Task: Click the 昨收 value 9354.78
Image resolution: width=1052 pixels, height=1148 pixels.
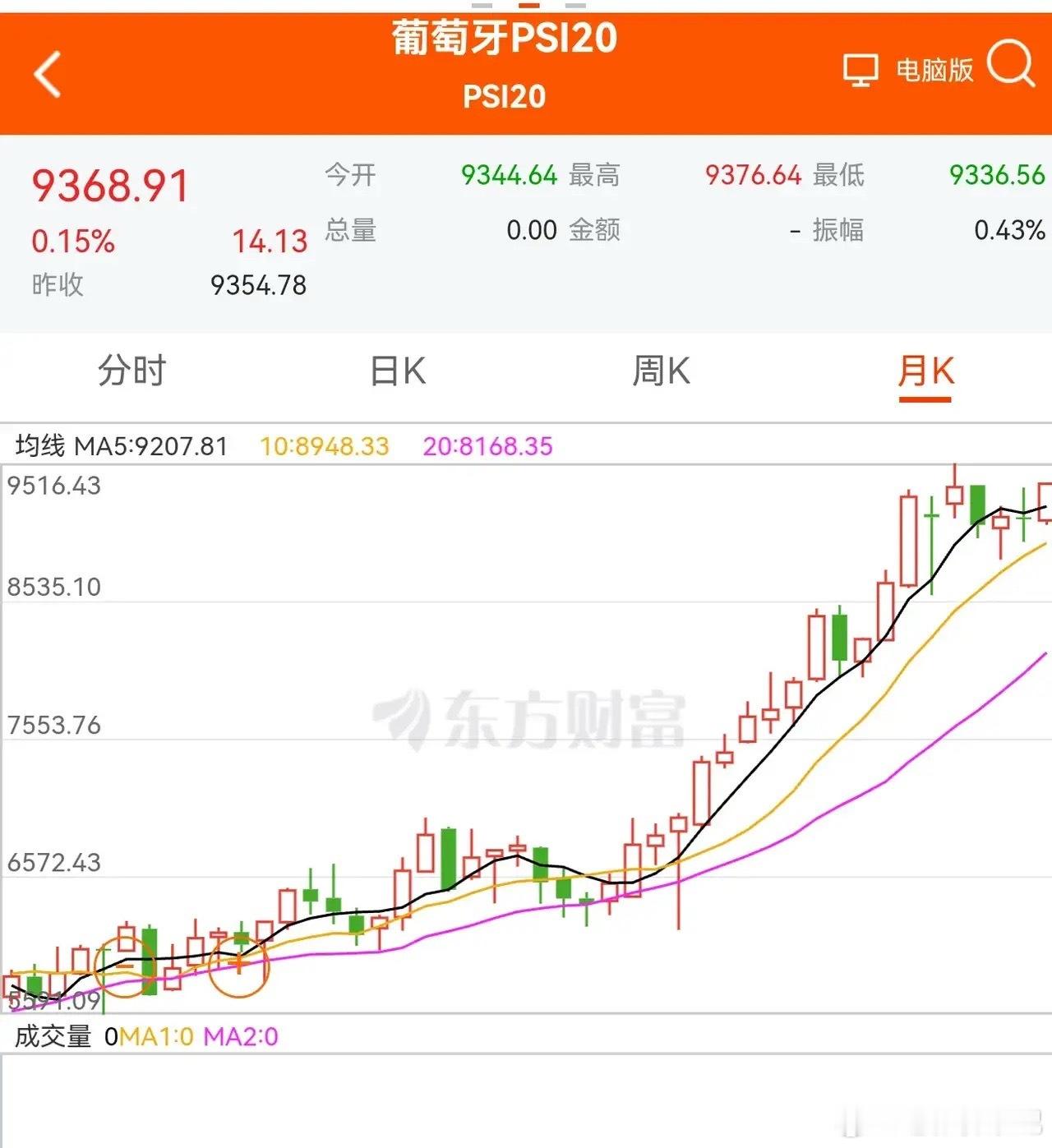Action: (258, 285)
